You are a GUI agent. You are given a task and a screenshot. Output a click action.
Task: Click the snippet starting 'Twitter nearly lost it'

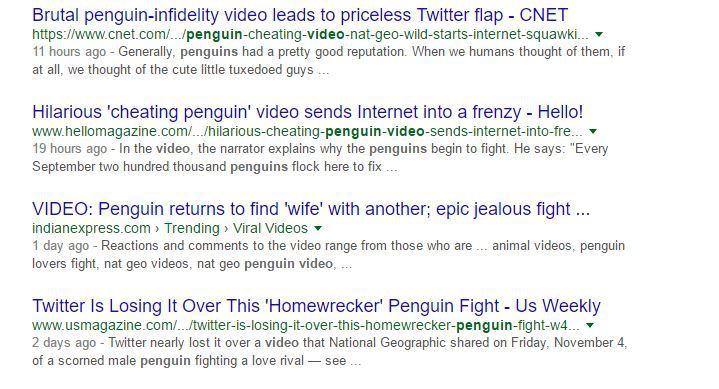[330, 352]
